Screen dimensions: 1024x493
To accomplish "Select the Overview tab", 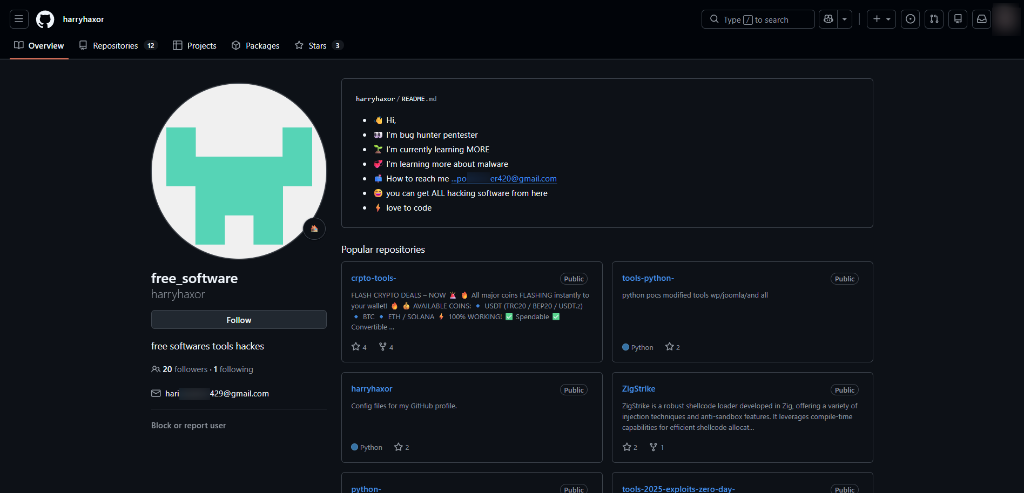I will (39, 46).
